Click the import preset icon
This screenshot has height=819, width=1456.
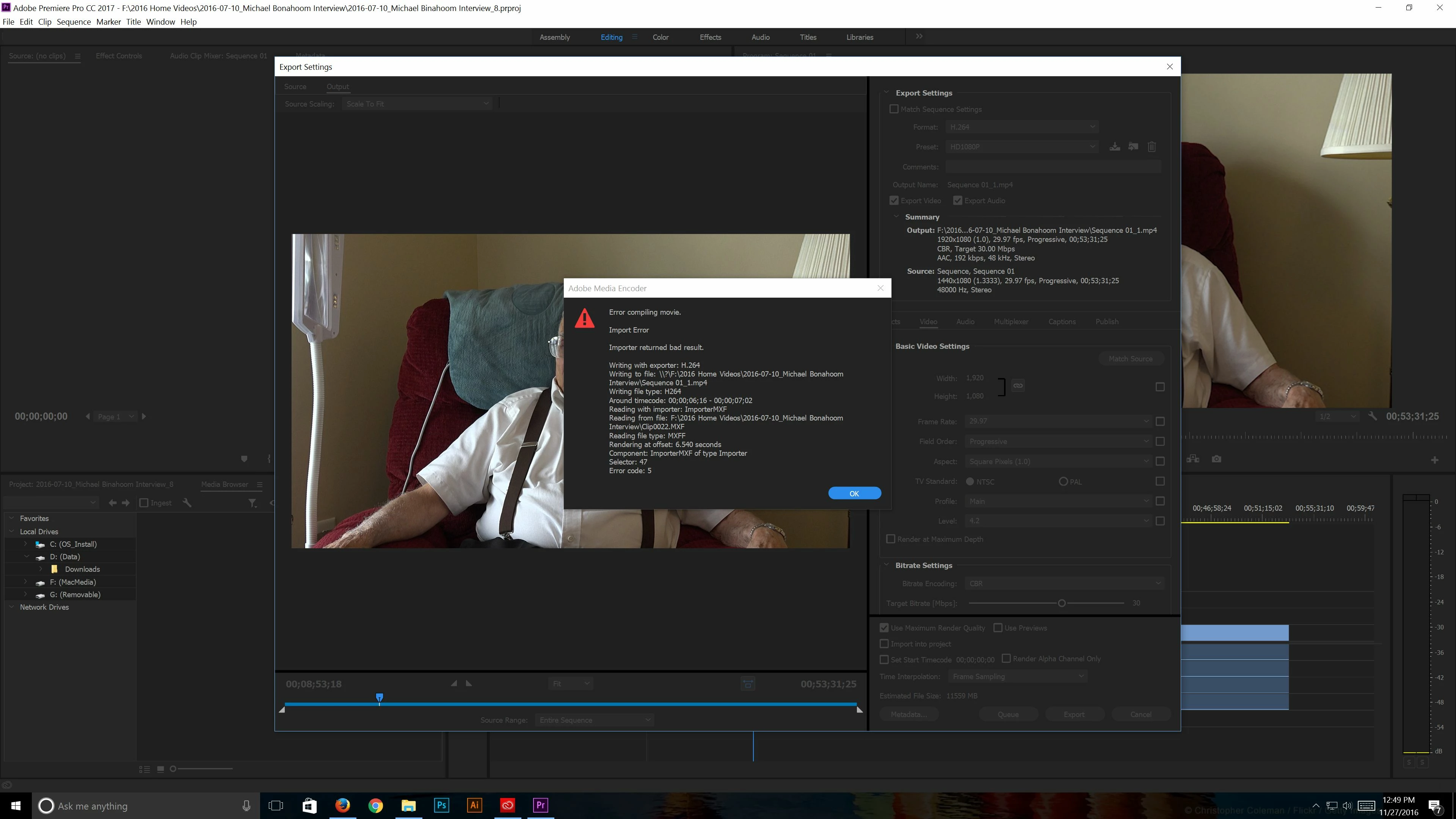click(x=1133, y=147)
